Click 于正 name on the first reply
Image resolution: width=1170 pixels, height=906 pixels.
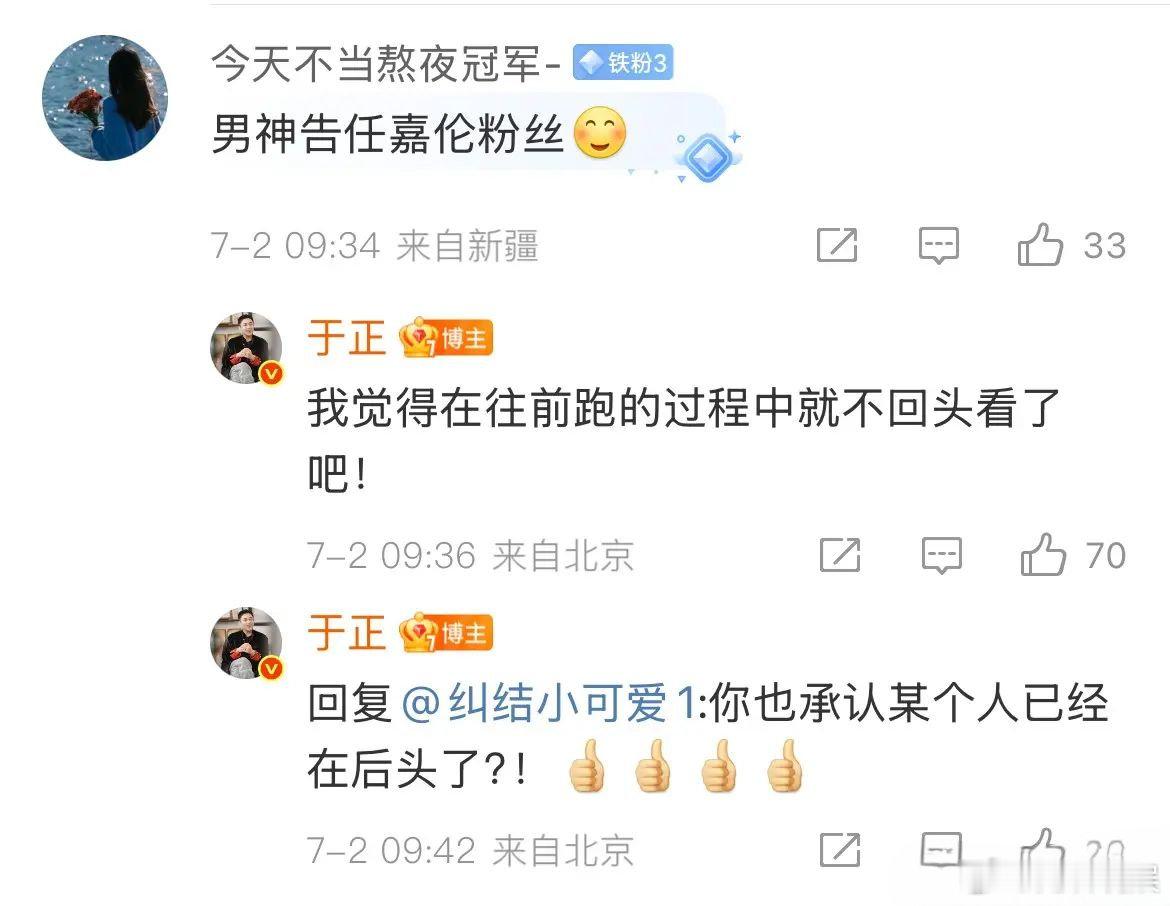coord(346,339)
